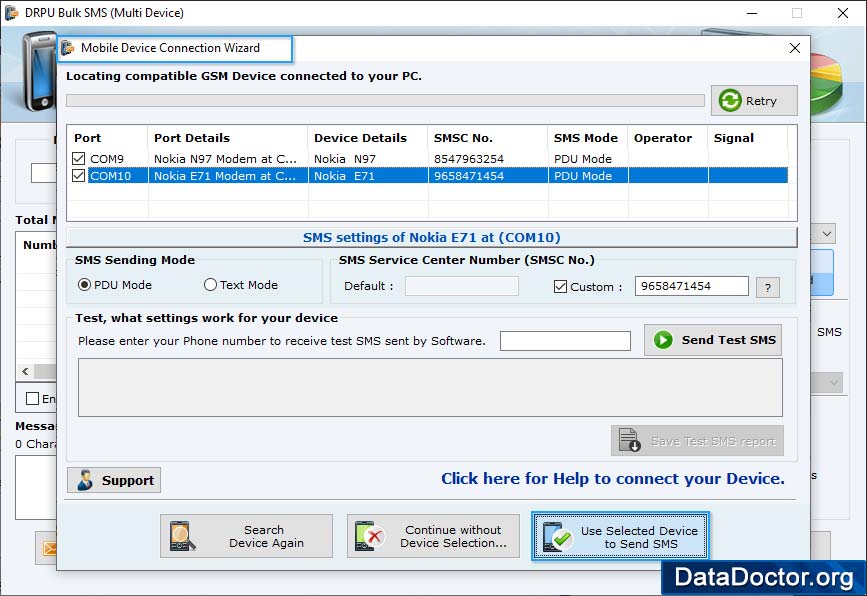The image size is (867, 596).
Task: Click the SMSC No. column header
Action: coord(462,138)
